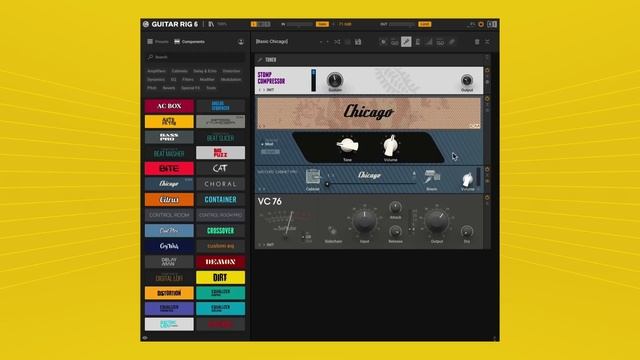Select the Digital LoFi component tile
This screenshot has width=640, height=360.
[169, 278]
